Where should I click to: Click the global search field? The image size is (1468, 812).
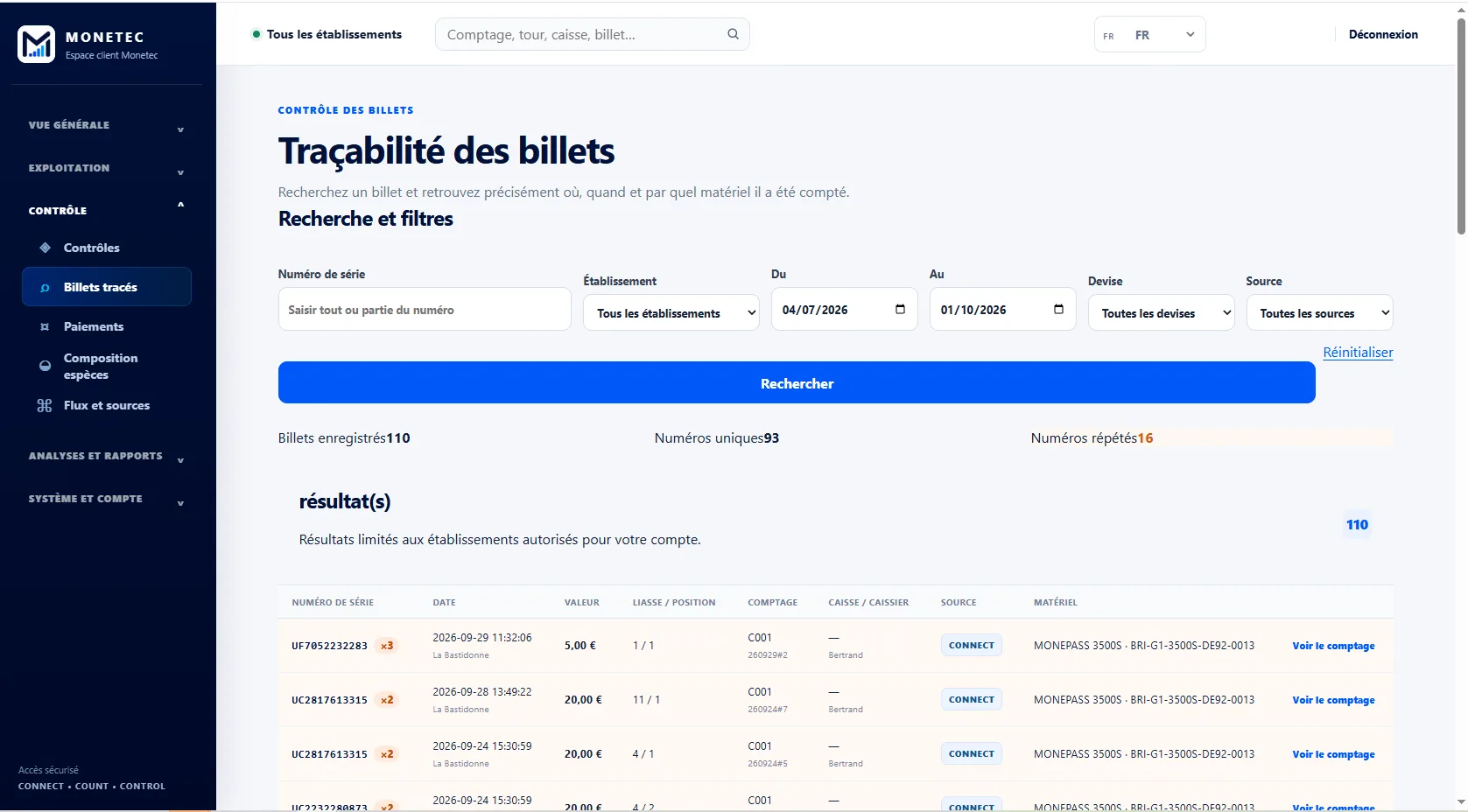pos(592,34)
